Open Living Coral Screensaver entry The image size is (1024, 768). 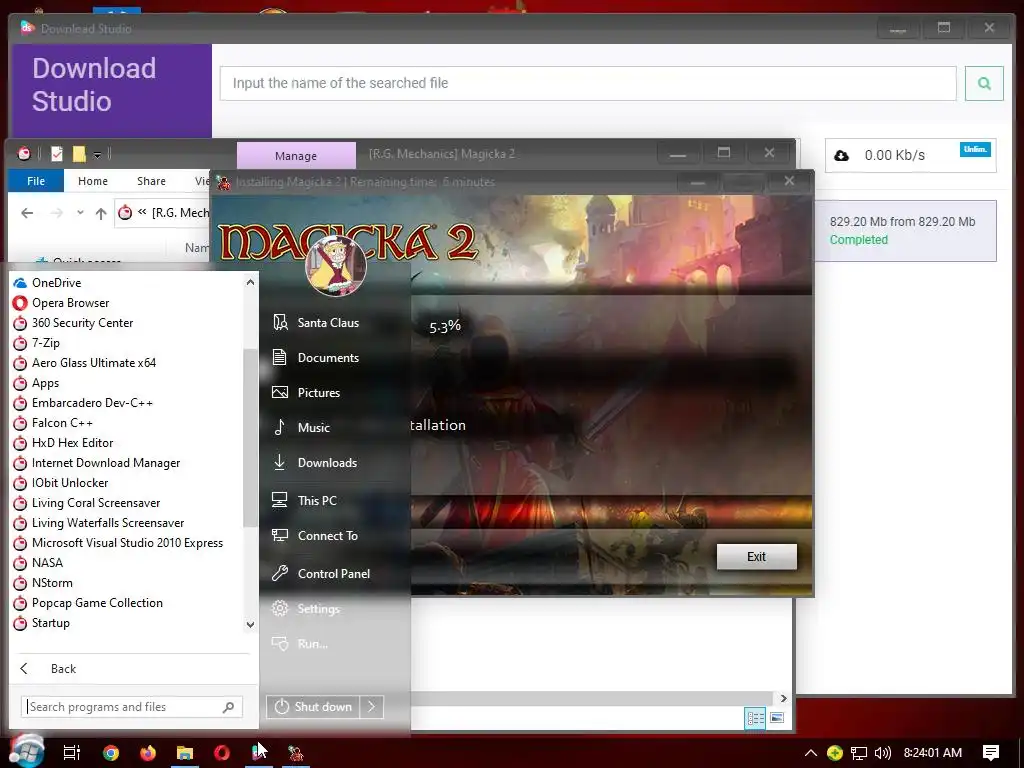86,503
